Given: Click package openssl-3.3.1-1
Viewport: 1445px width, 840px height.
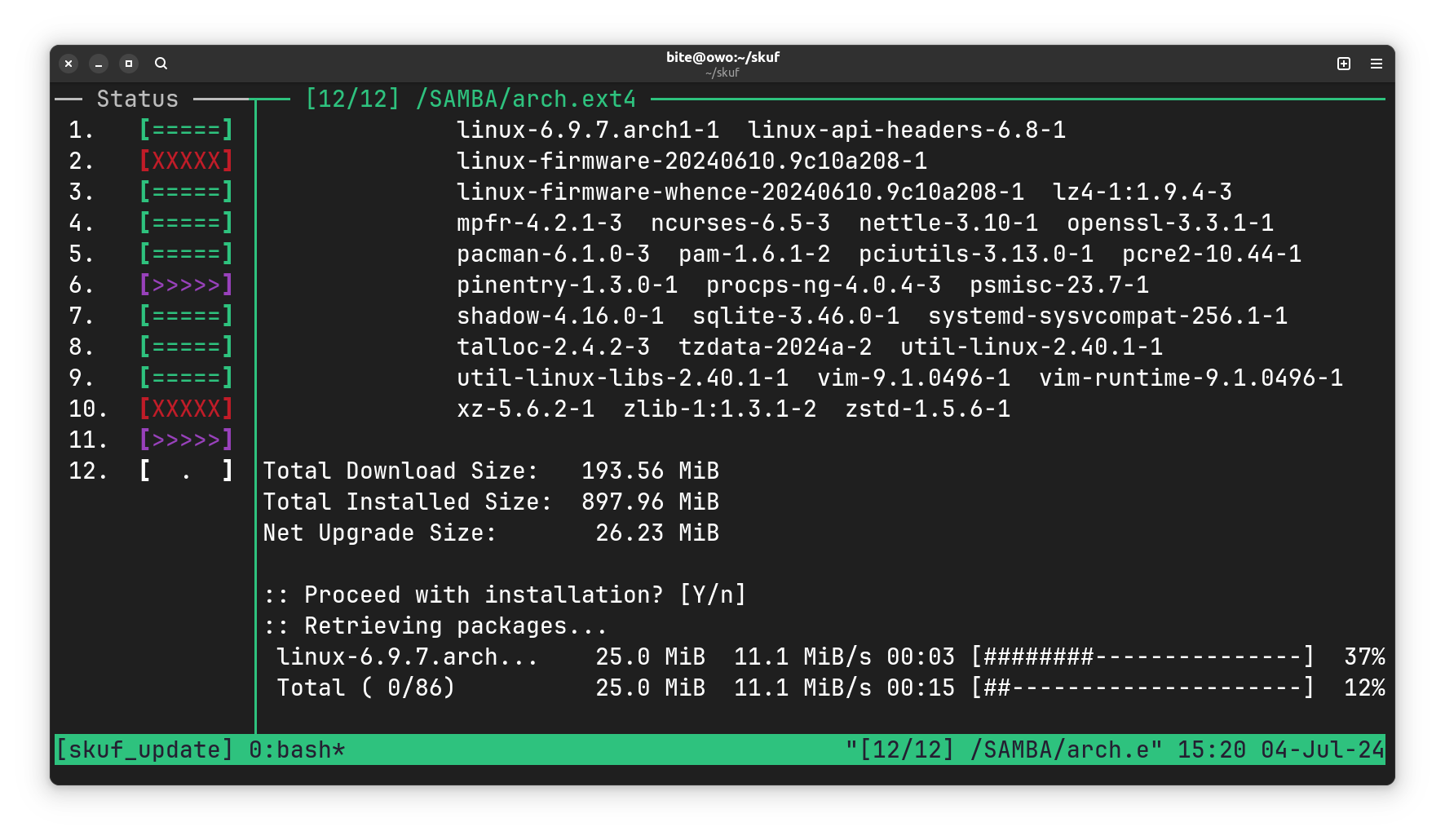Looking at the screenshot, I should [x=1170, y=223].
